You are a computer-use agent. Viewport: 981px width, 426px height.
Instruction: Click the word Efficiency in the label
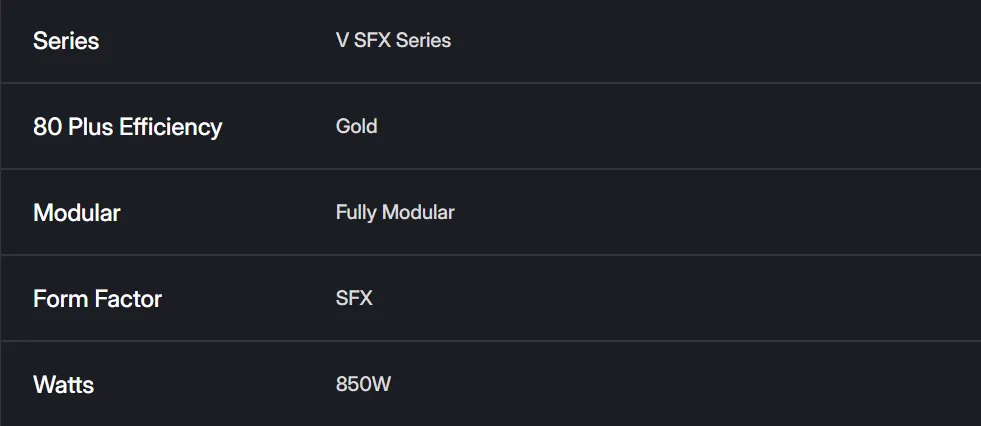[171, 127]
